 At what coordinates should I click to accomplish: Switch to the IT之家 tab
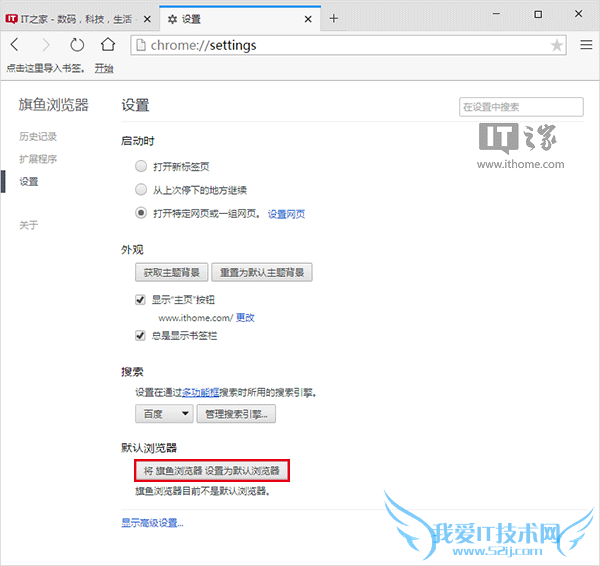(x=79, y=19)
